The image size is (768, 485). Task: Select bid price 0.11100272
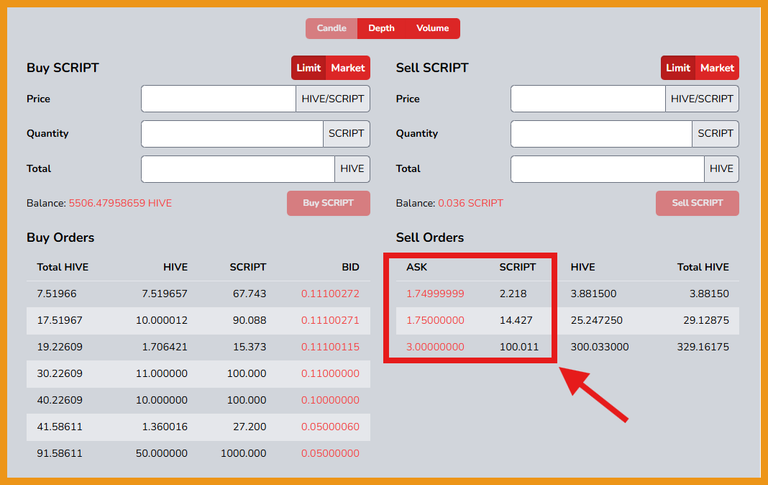(330, 294)
